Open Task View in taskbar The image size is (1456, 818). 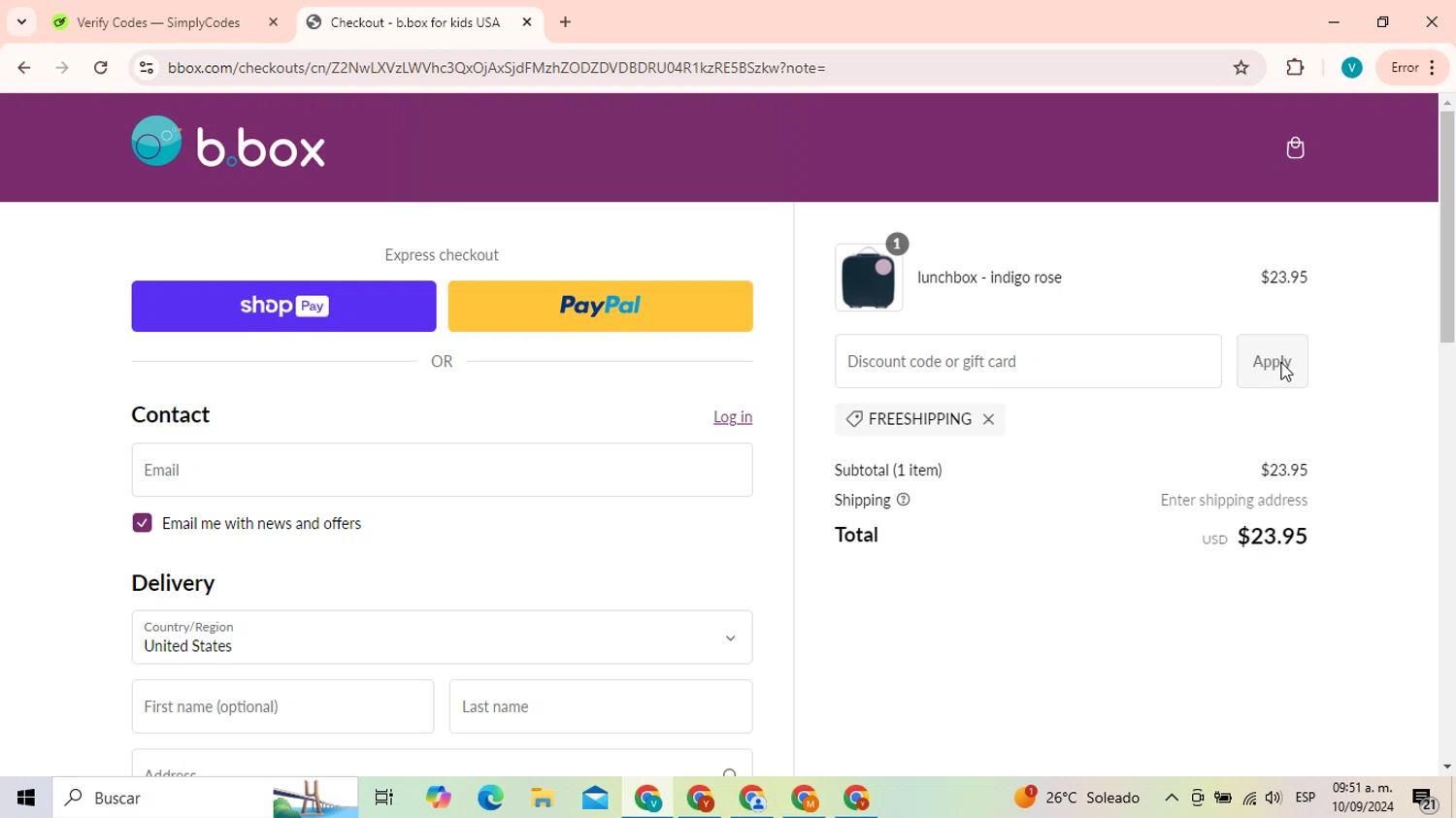coord(384,798)
